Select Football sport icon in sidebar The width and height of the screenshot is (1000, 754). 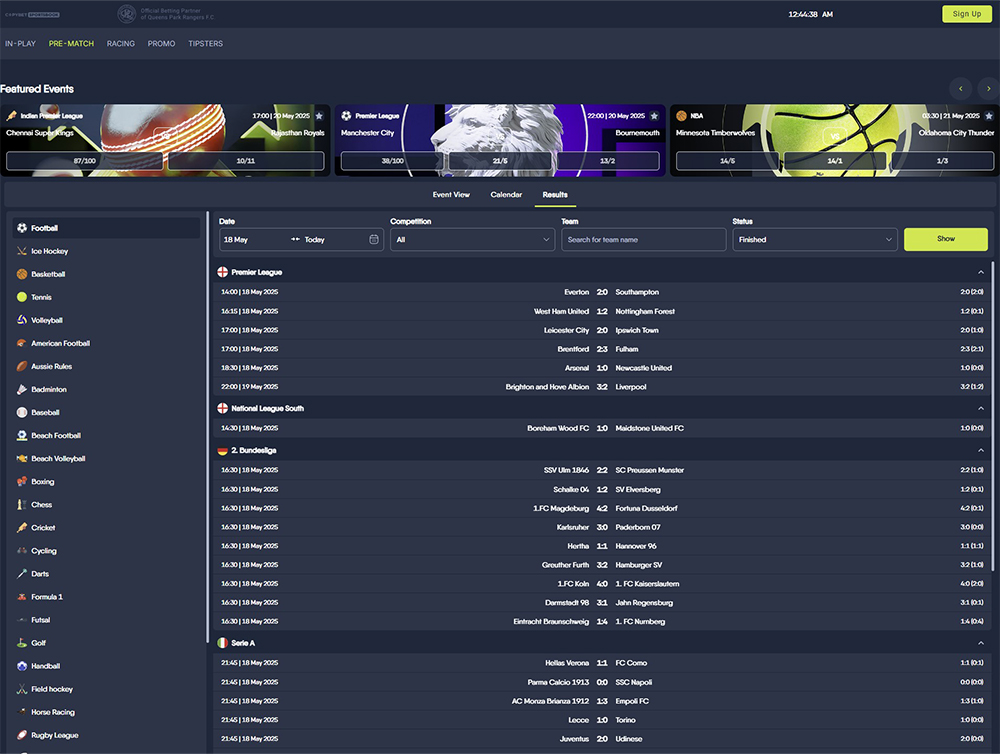[22, 228]
